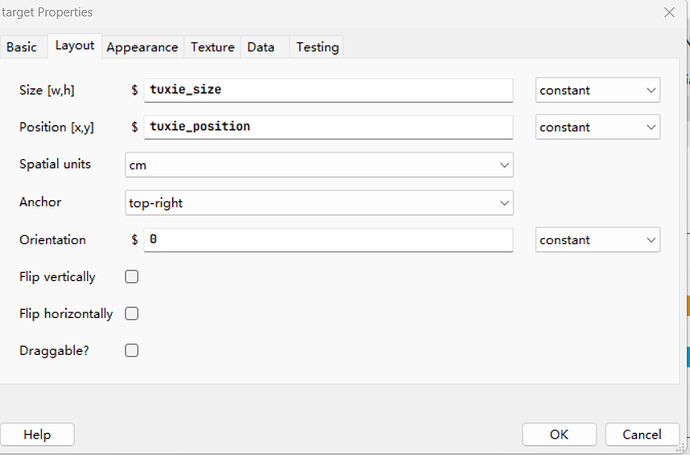Enable the Flip vertically checkbox
690x455 pixels.
(x=131, y=277)
